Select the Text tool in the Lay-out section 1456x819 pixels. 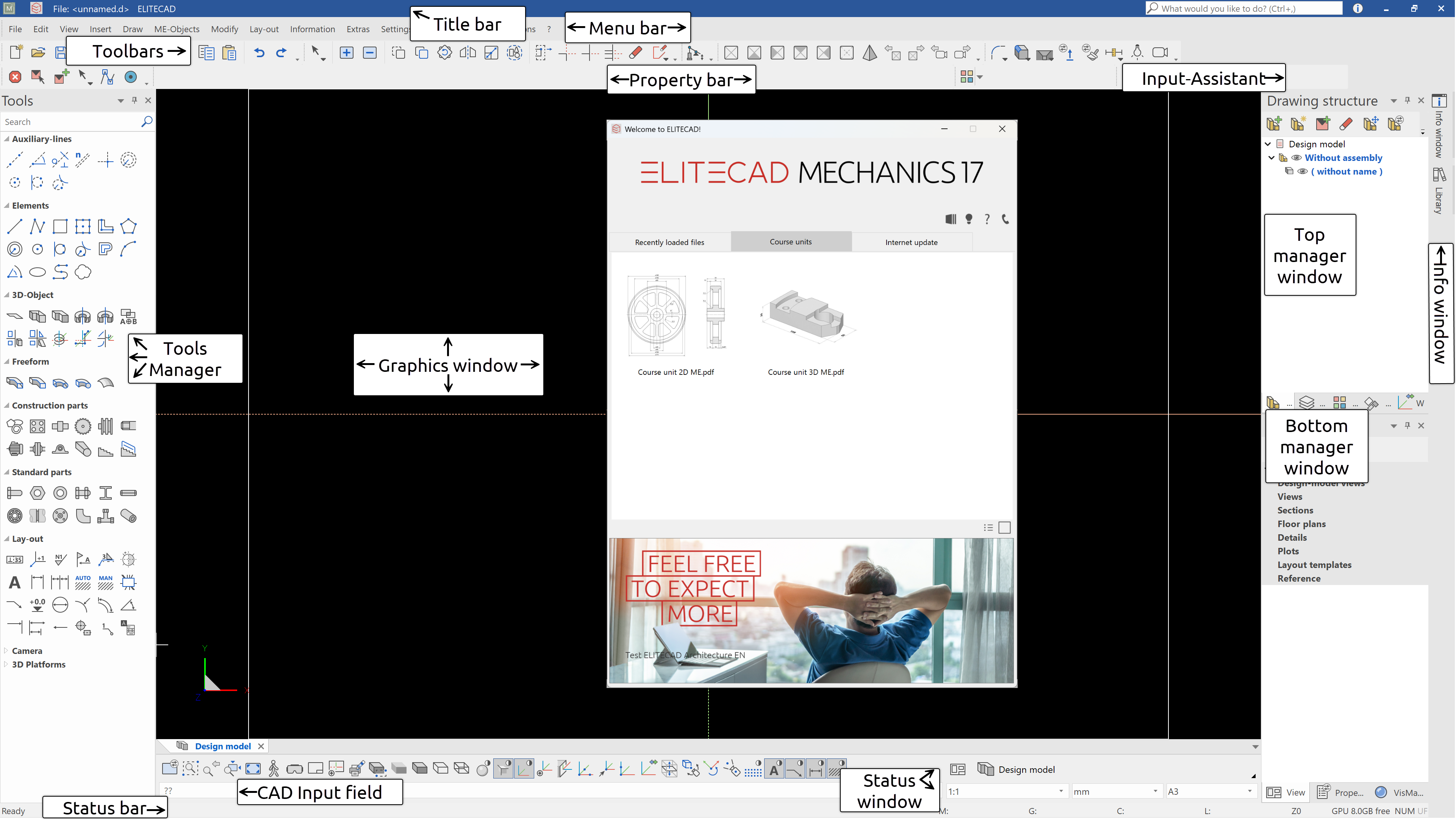click(x=14, y=582)
